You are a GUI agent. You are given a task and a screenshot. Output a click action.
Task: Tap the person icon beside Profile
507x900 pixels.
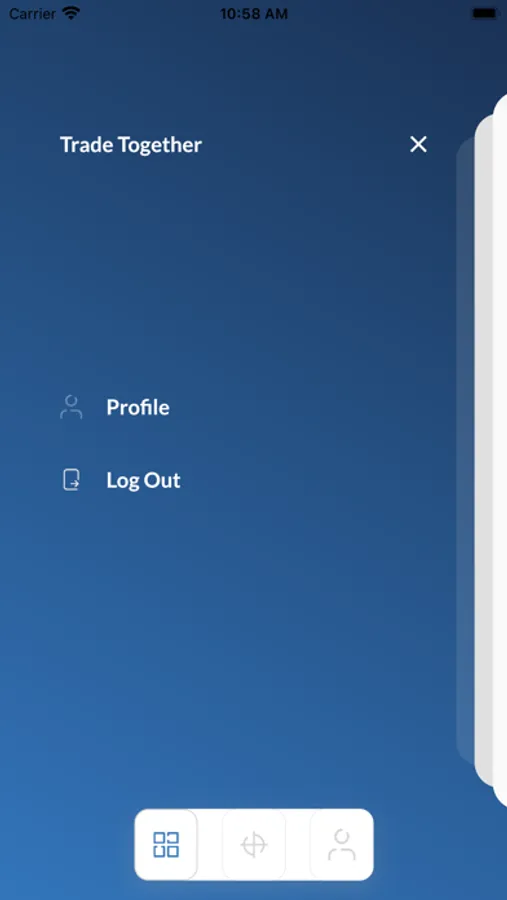coord(71,407)
